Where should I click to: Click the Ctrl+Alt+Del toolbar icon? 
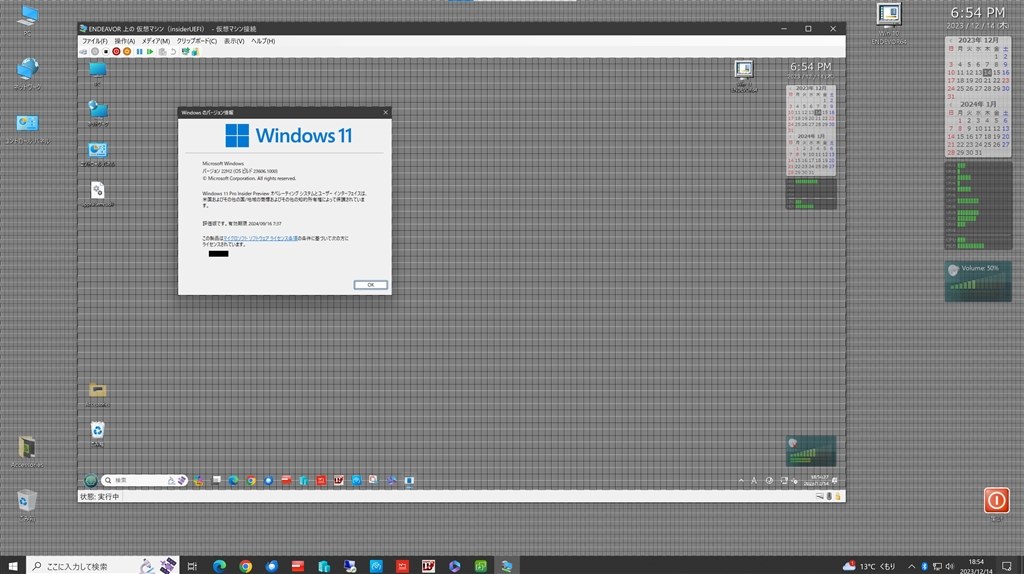point(83,52)
